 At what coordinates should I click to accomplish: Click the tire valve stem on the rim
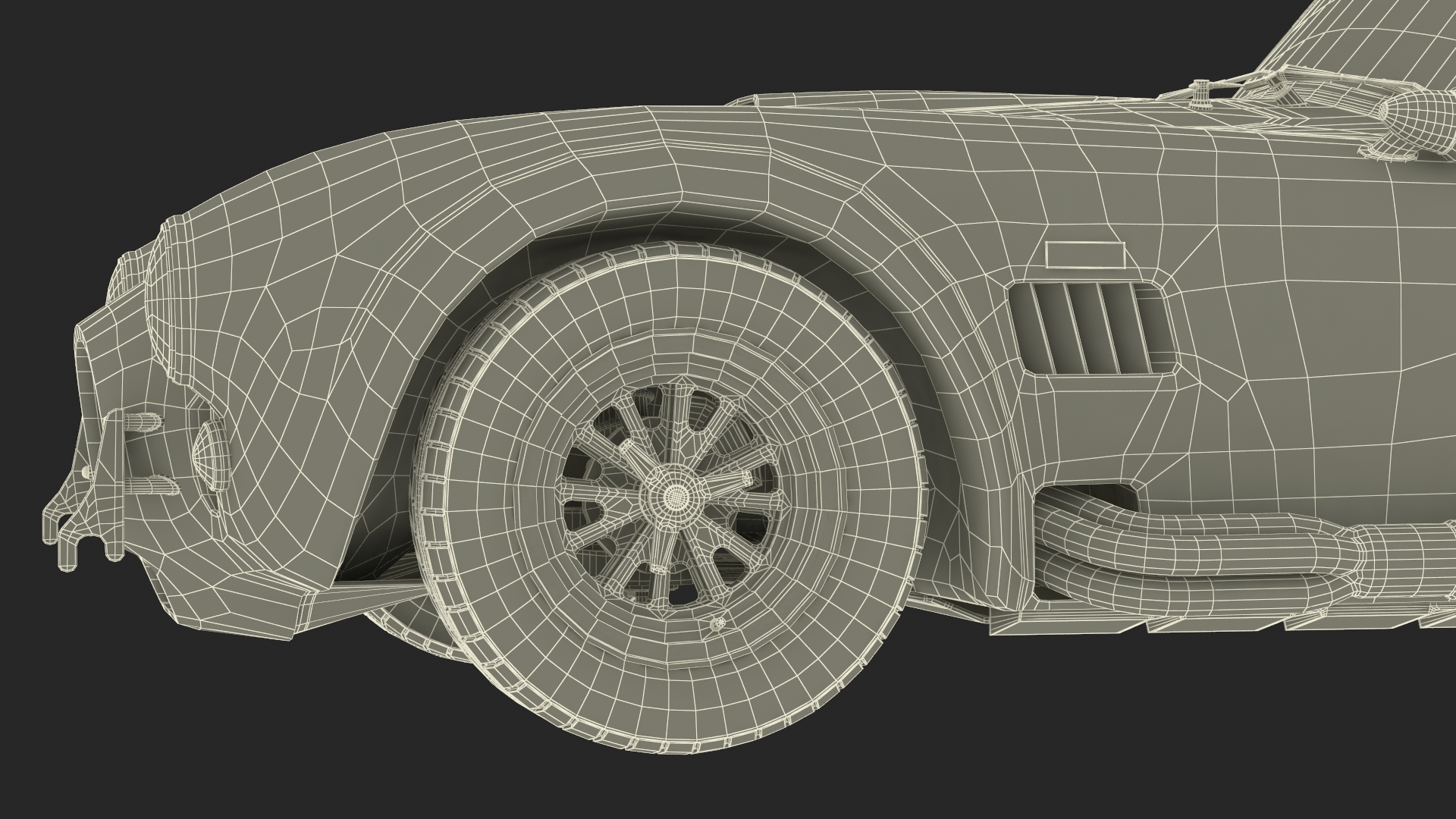(x=718, y=623)
